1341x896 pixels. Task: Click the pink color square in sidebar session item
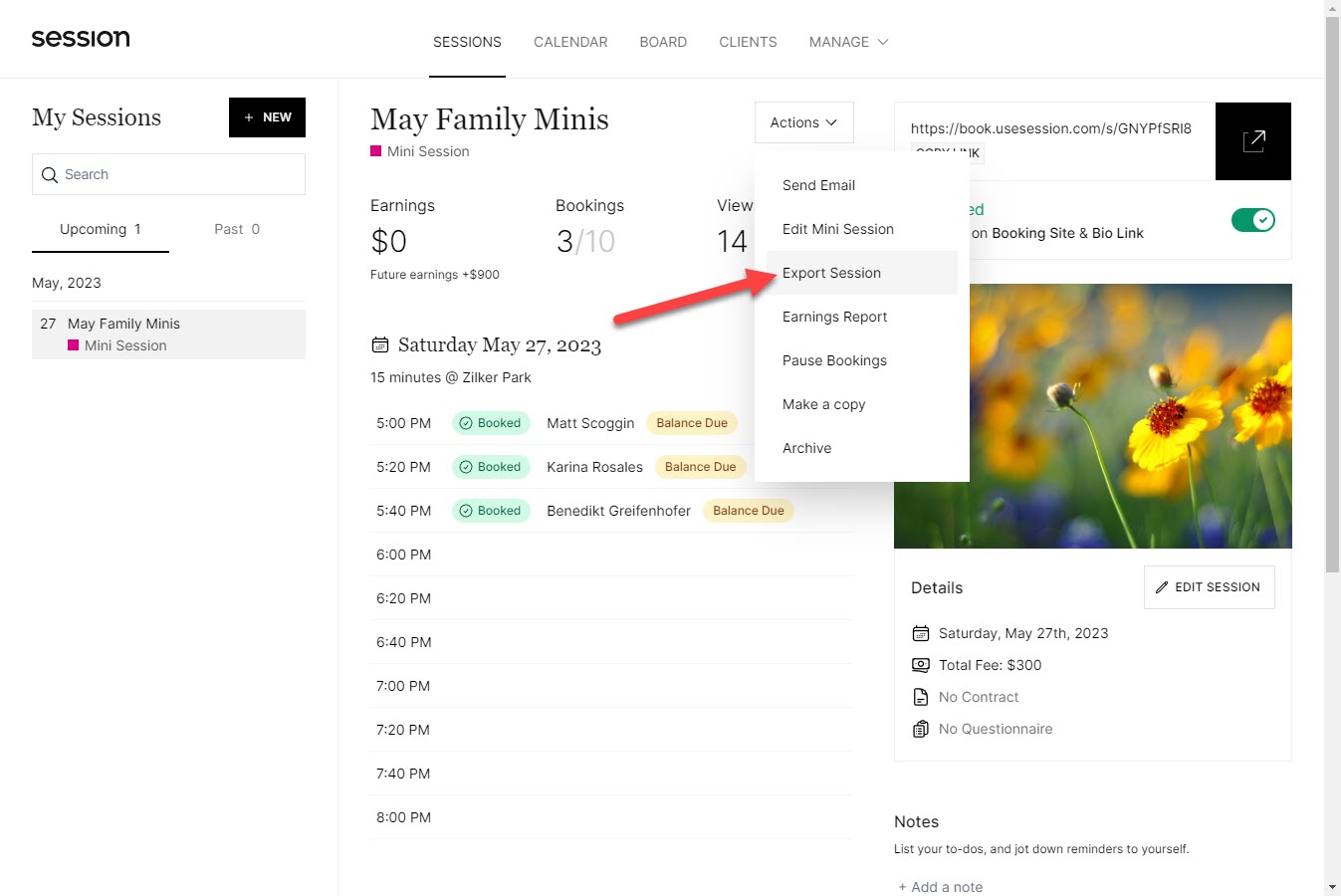click(74, 345)
